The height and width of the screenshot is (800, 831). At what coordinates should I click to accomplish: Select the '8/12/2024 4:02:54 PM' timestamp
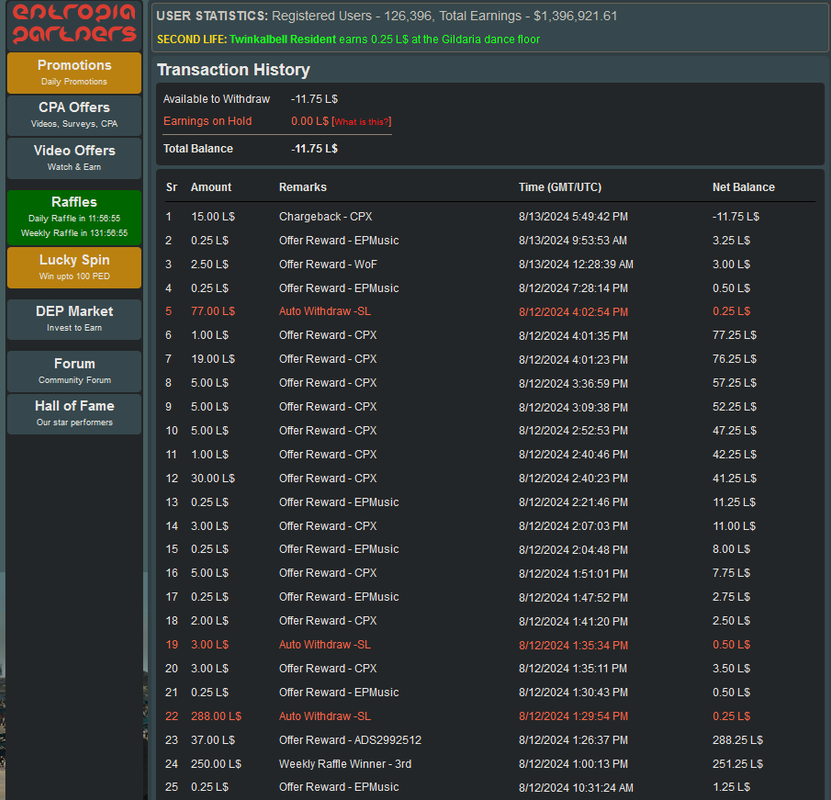[x=573, y=312]
